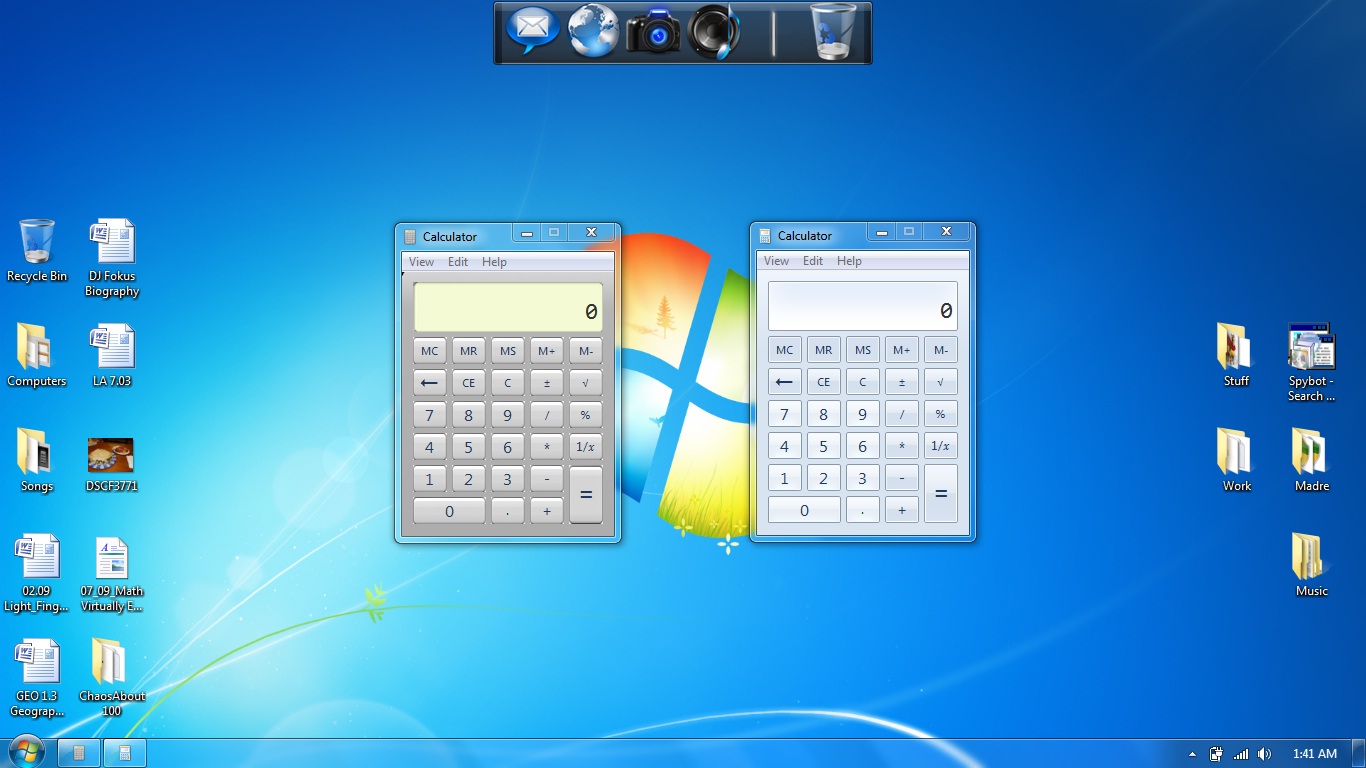Open Edit menu in the left Calculator
Image resolution: width=1366 pixels, height=768 pixels.
point(458,262)
